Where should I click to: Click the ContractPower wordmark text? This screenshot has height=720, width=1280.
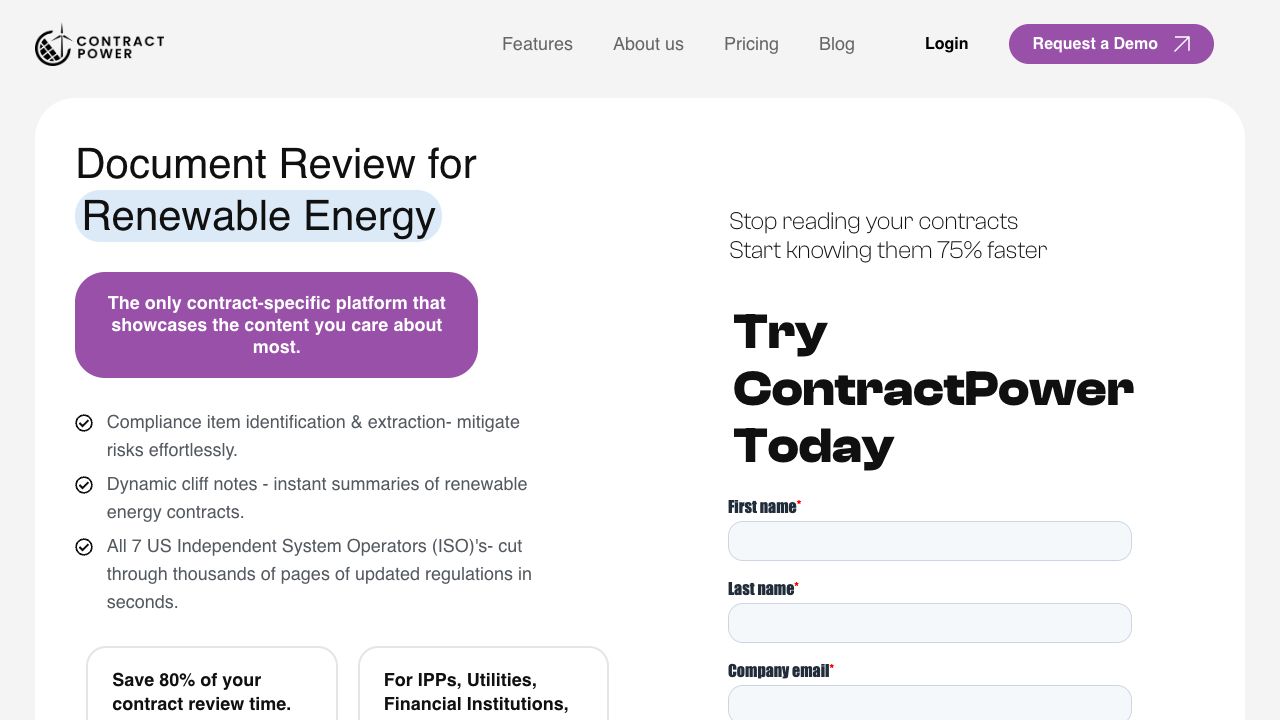(120, 46)
